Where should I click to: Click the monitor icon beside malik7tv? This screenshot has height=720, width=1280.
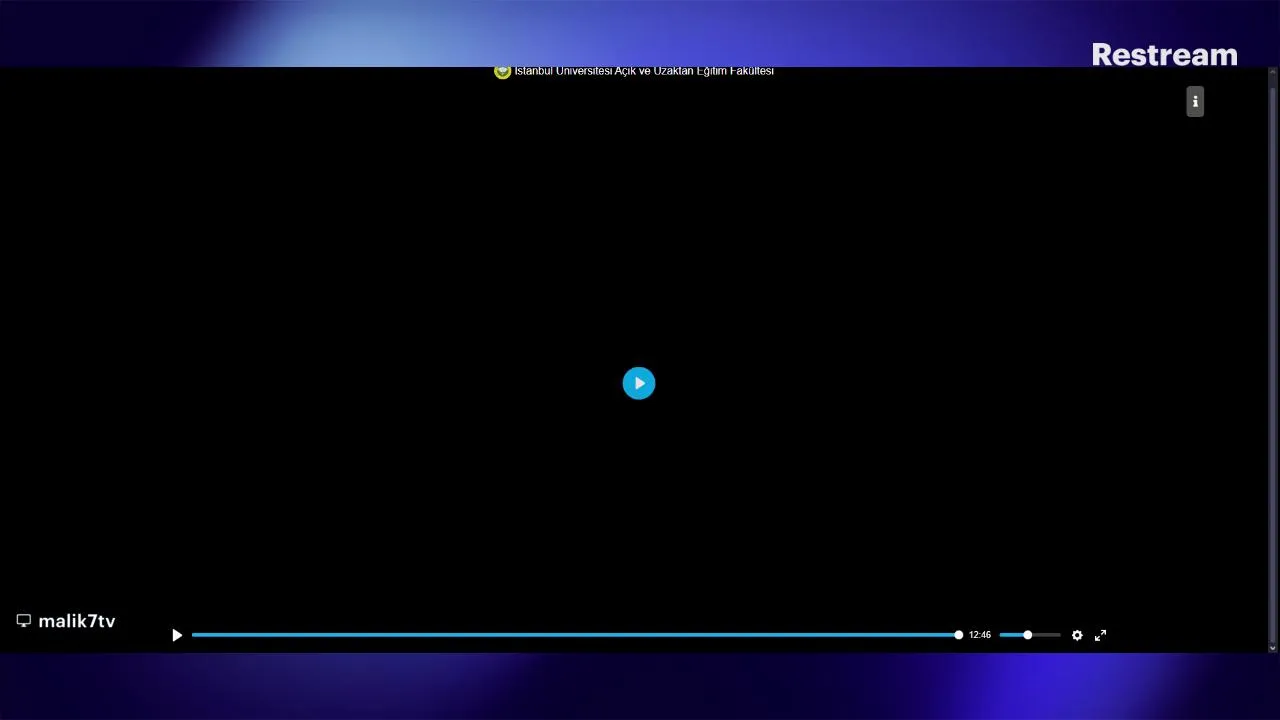click(24, 621)
